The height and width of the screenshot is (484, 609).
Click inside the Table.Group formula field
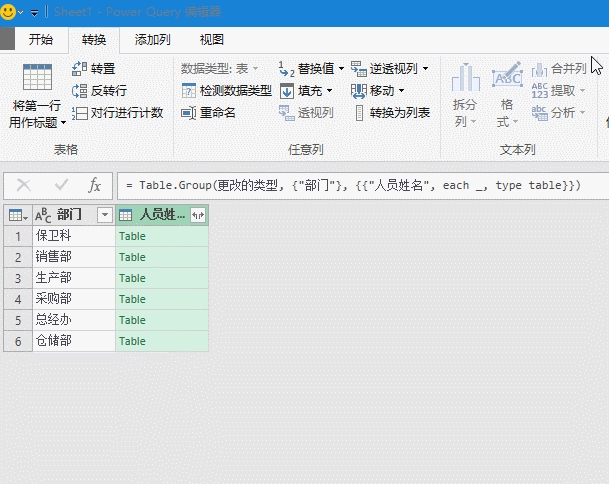363,186
